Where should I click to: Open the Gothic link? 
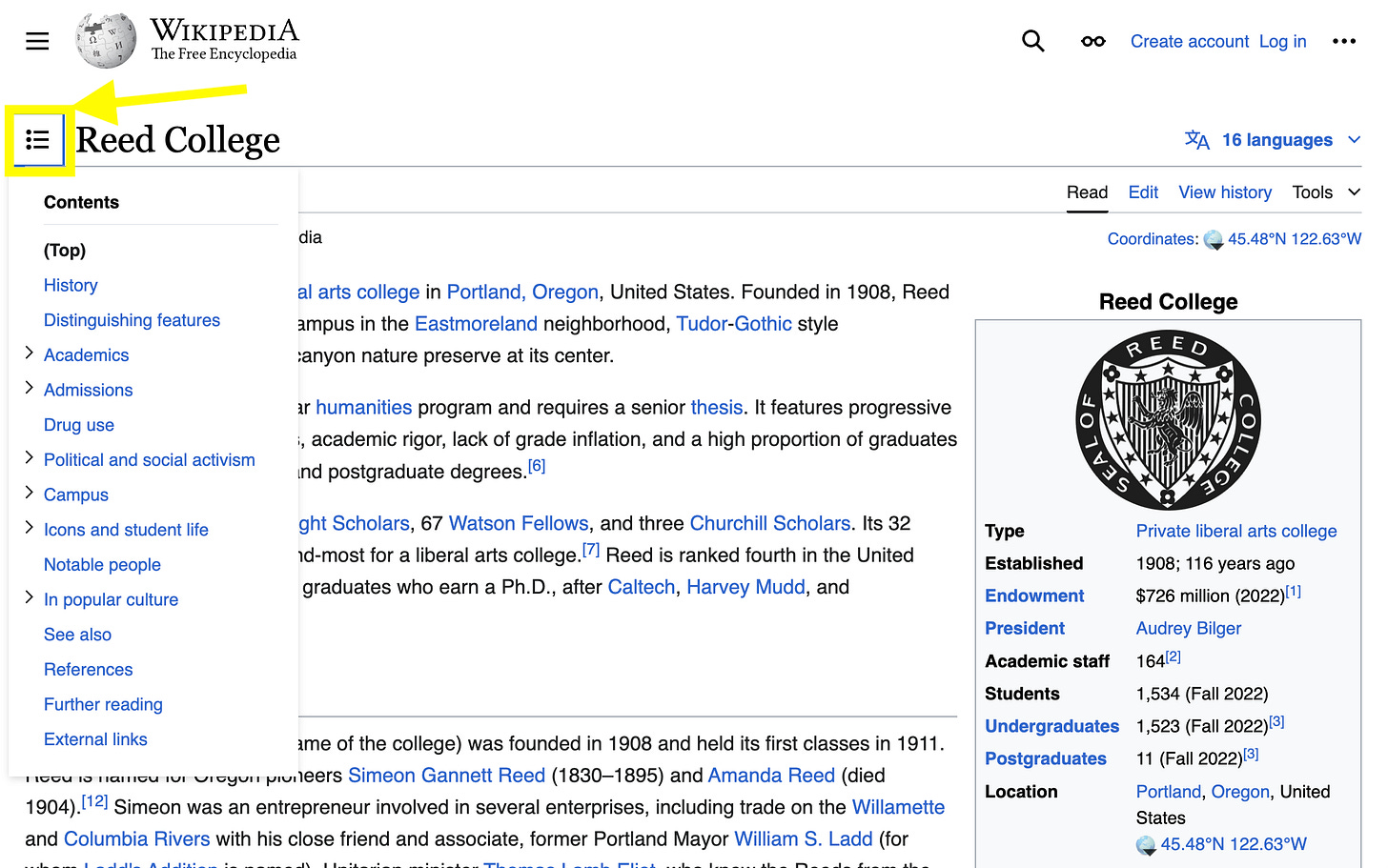[763, 324]
